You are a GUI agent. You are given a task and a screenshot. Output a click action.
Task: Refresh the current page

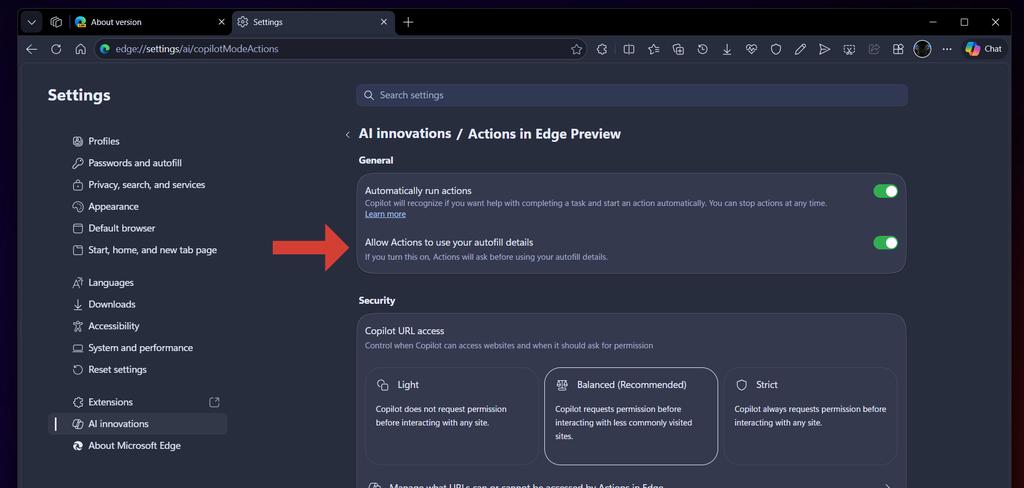(56, 49)
